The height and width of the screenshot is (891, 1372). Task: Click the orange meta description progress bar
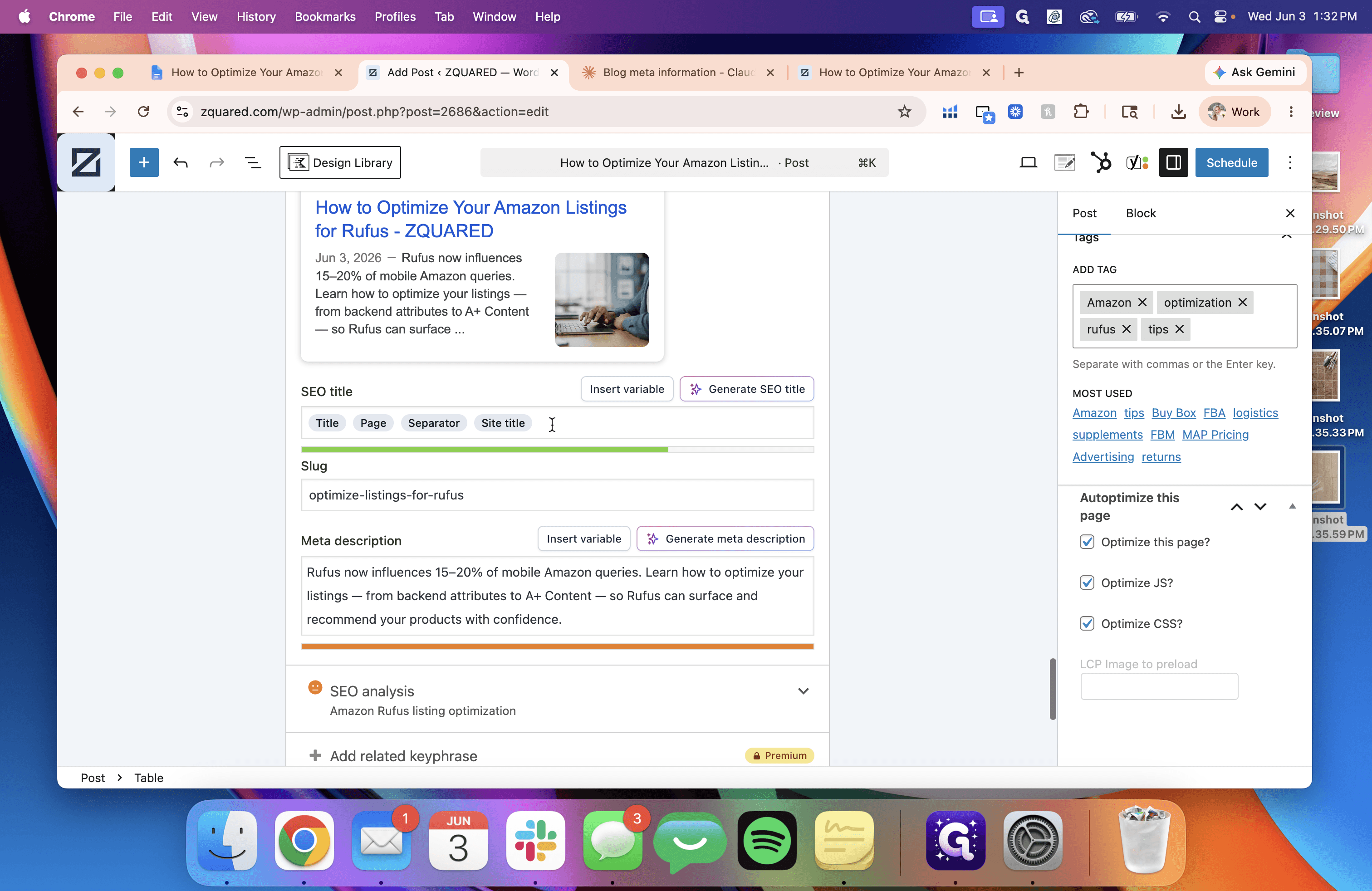(558, 646)
